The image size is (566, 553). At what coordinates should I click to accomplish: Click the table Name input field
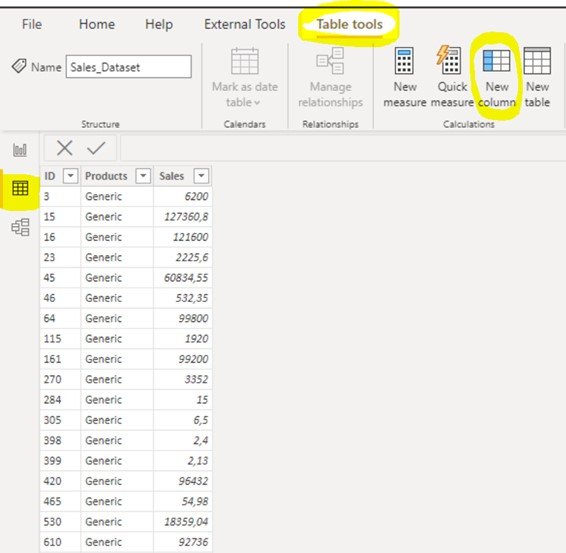pyautogui.click(x=129, y=67)
